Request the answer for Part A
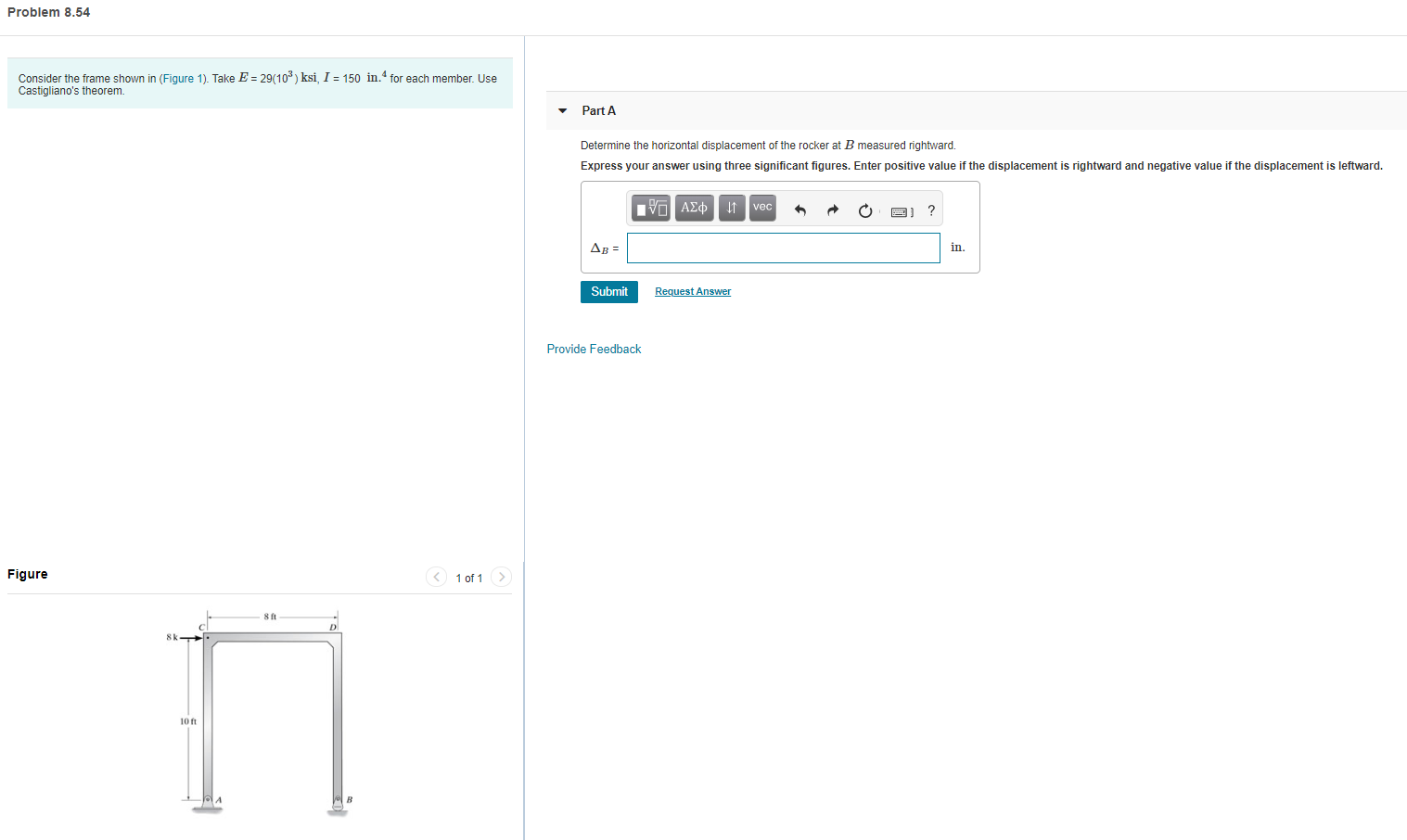The height and width of the screenshot is (840, 1407). point(692,291)
